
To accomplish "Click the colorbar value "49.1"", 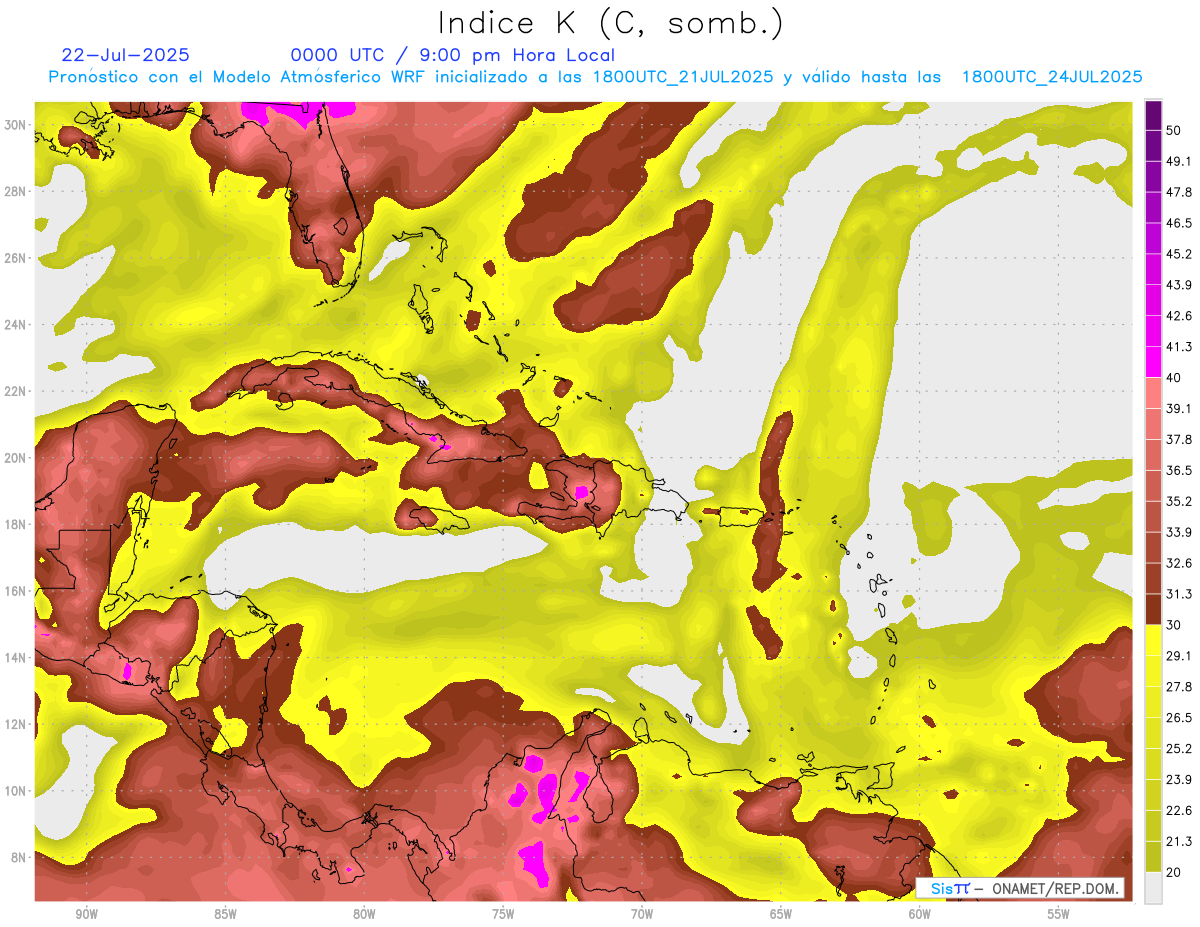I will [x=1179, y=162].
